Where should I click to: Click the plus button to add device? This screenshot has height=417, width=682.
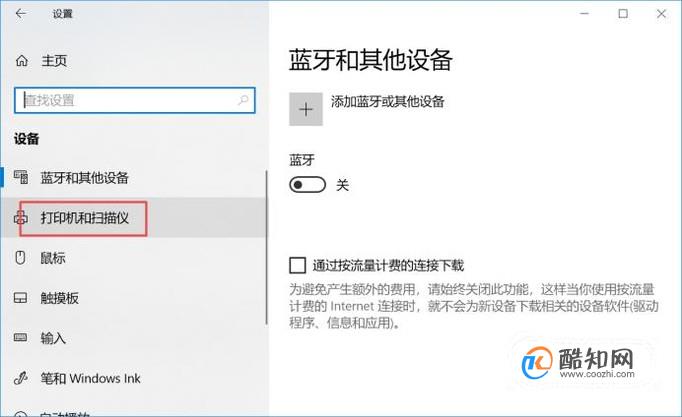(306, 109)
